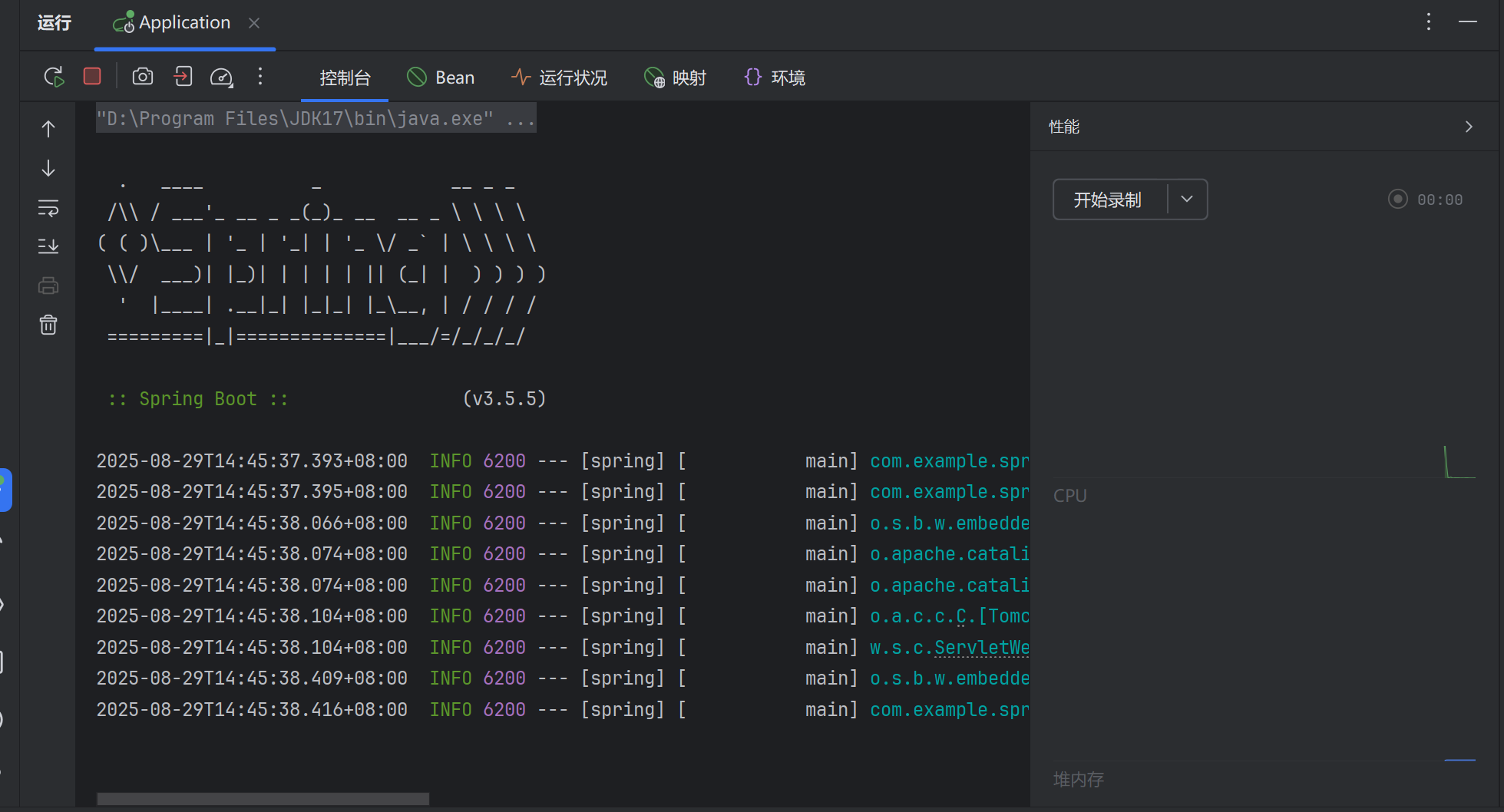Open the 映射 tab

pyautogui.click(x=675, y=78)
